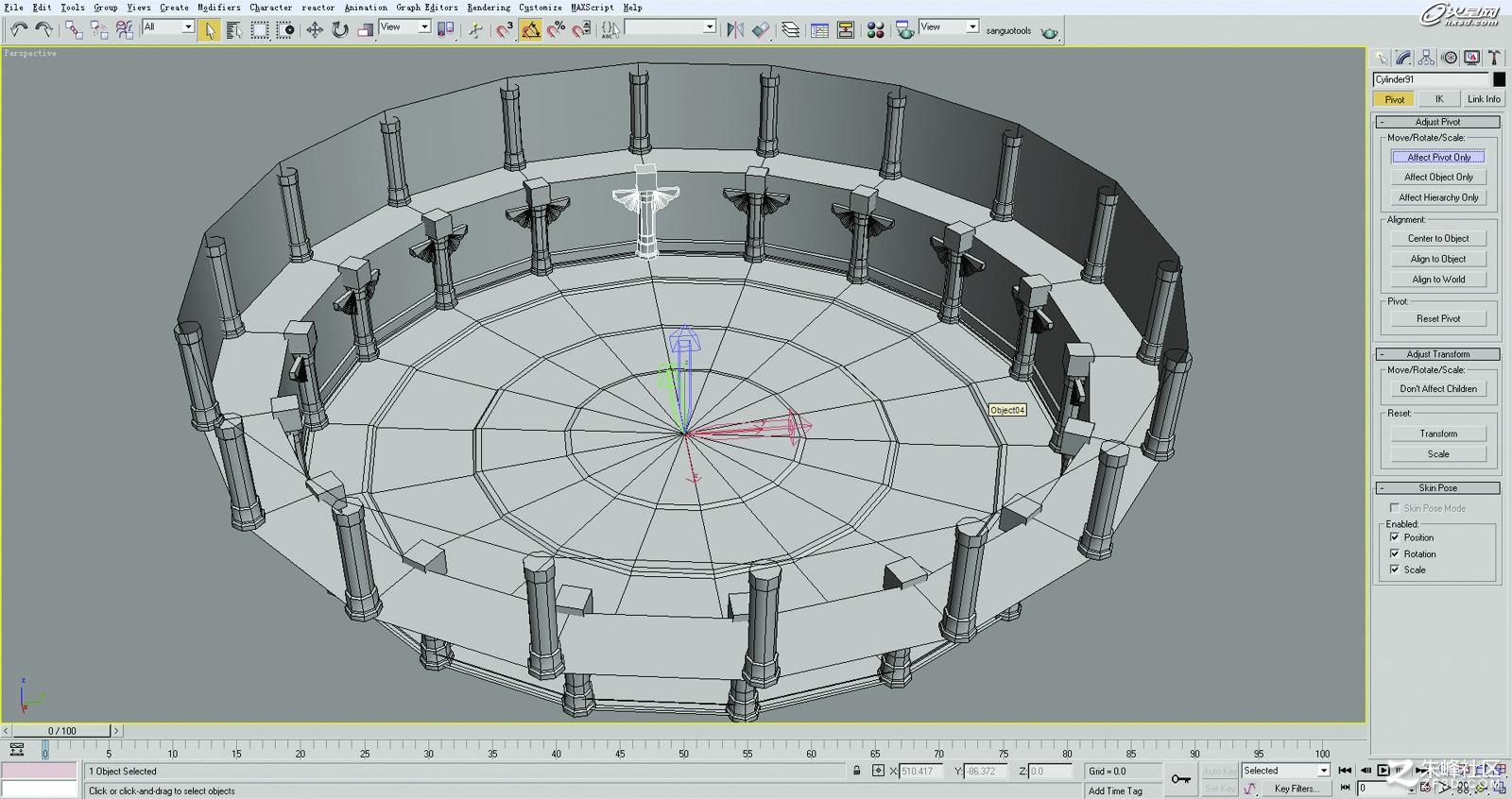
Task: Open the Display command panel tab
Action: tap(1471, 58)
